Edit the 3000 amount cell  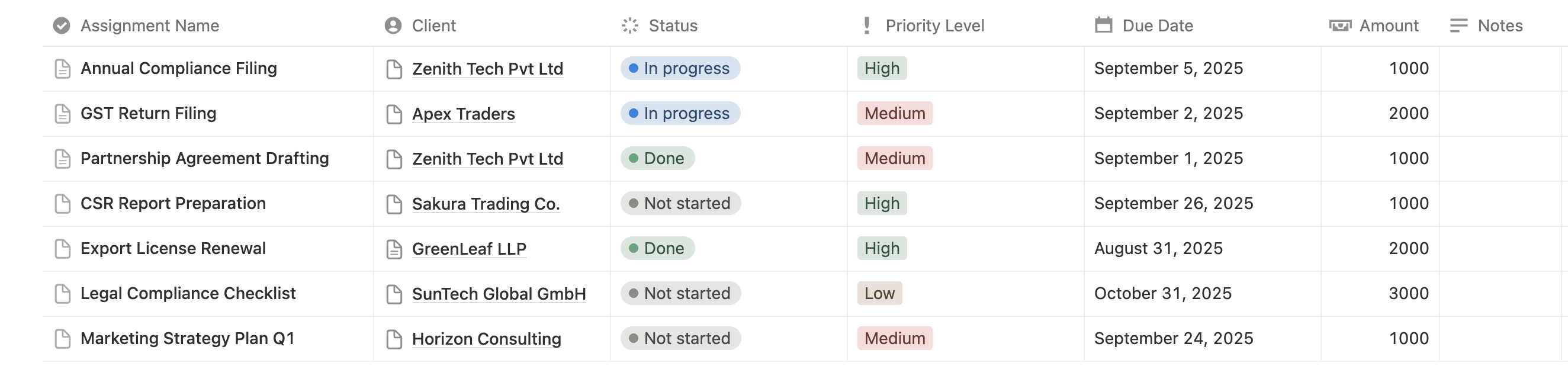1408,294
